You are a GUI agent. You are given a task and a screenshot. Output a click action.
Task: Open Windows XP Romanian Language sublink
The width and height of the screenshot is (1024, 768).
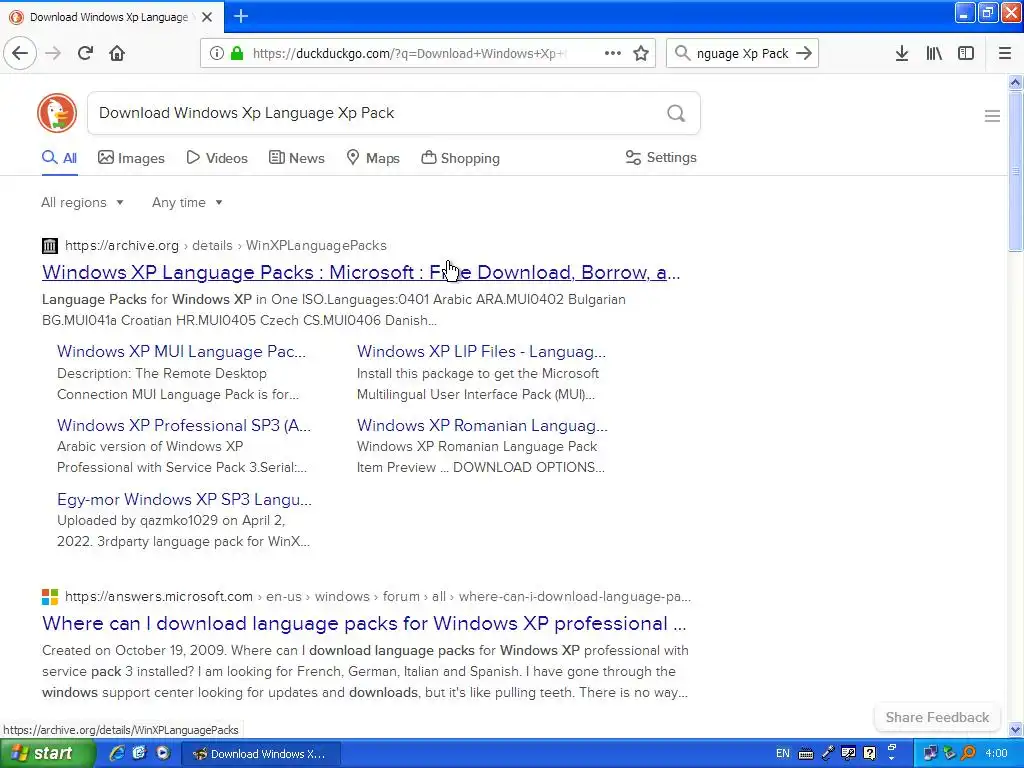482,425
